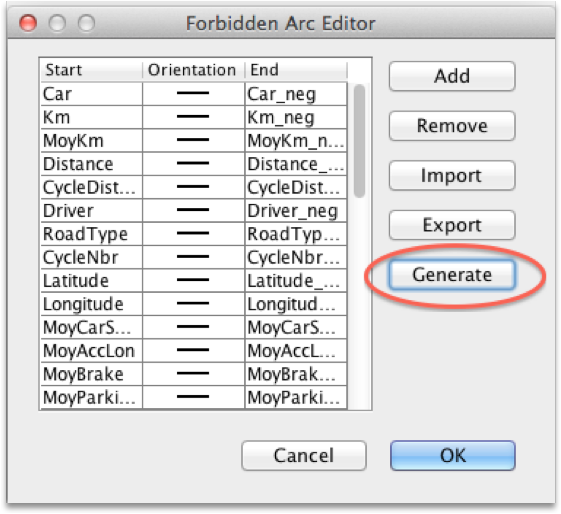Select the Longitude start cell
This screenshot has width=561, height=514.
pyautogui.click(x=92, y=304)
